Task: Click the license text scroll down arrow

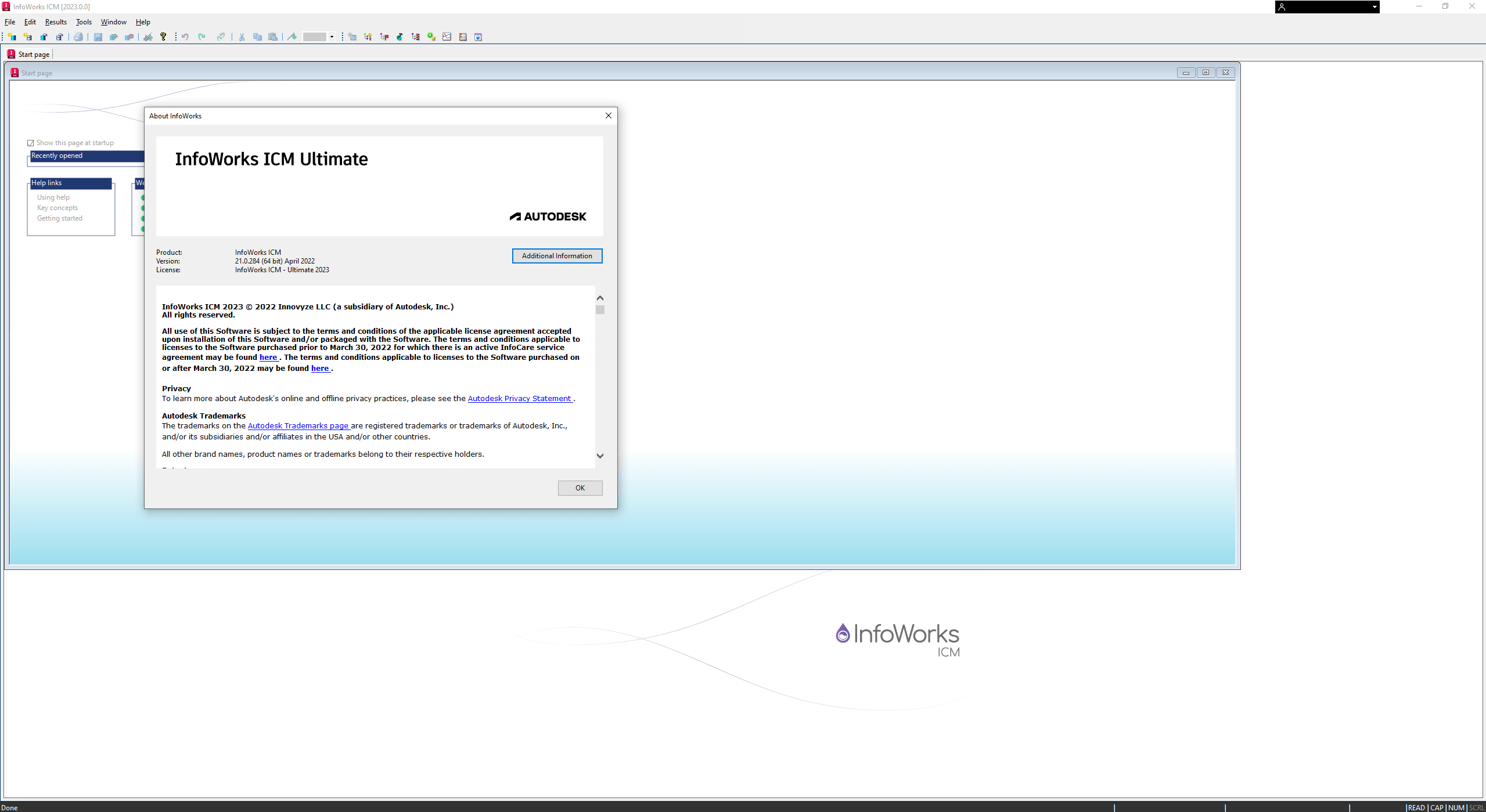Action: click(600, 456)
